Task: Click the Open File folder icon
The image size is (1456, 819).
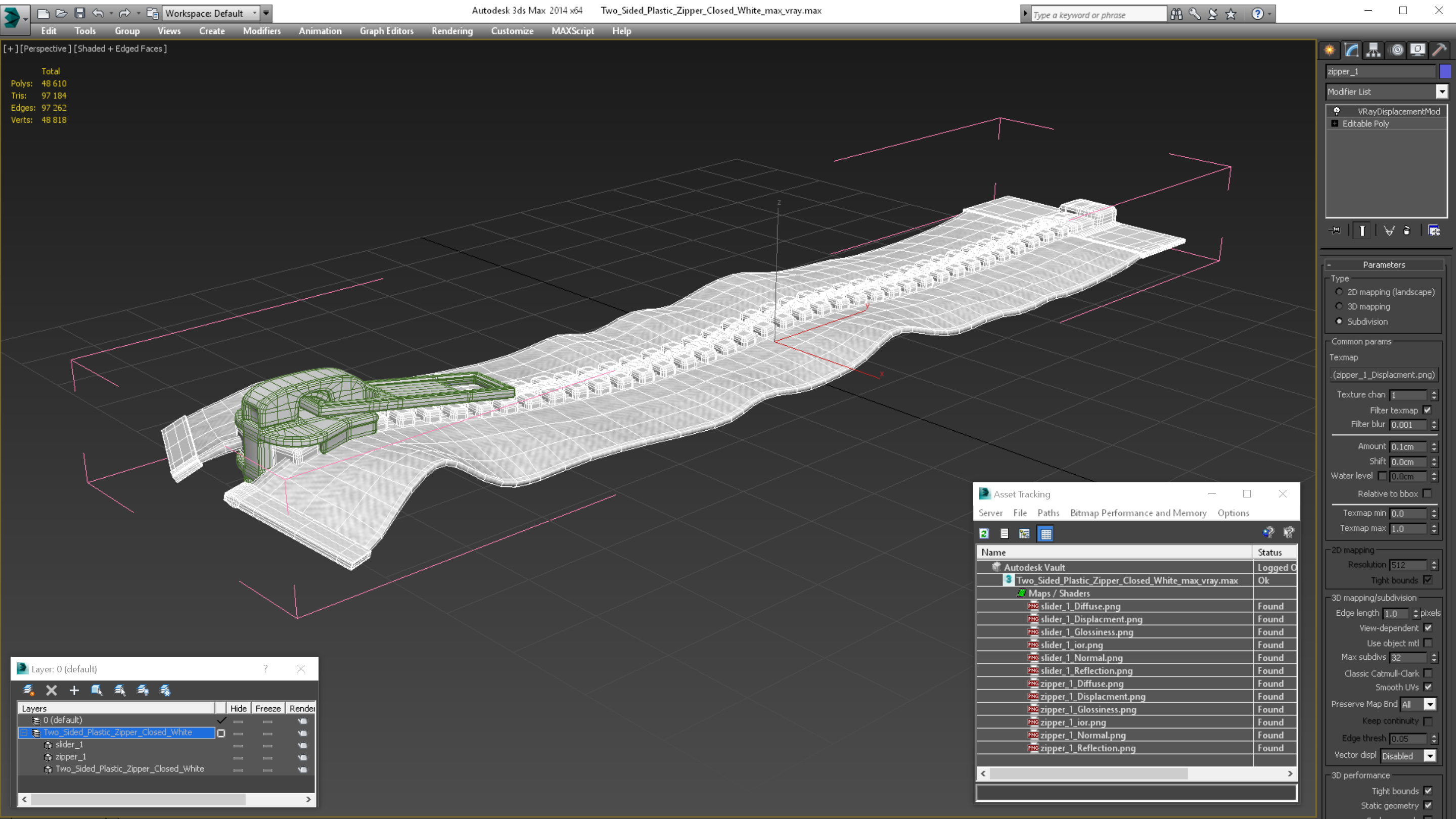Action: click(61, 13)
